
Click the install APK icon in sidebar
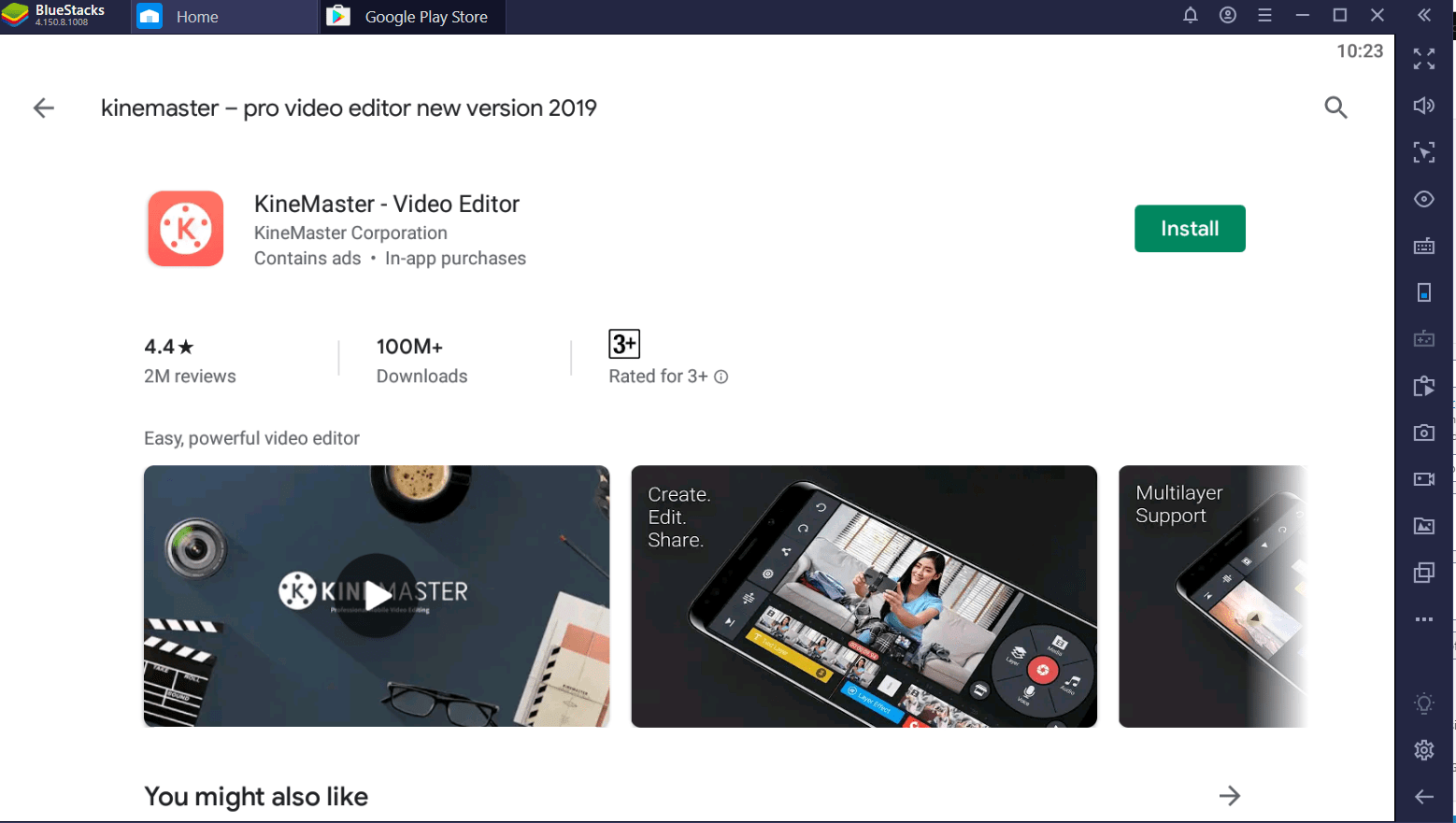coord(1424,386)
